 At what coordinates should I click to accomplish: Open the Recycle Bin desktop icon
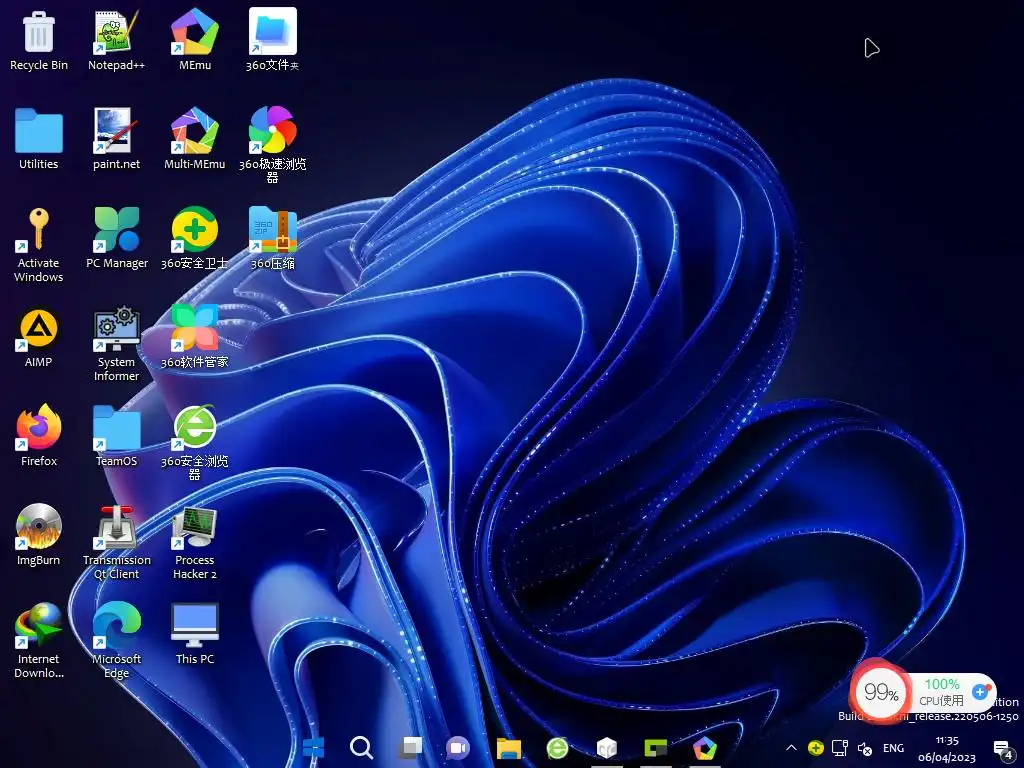pos(39,40)
